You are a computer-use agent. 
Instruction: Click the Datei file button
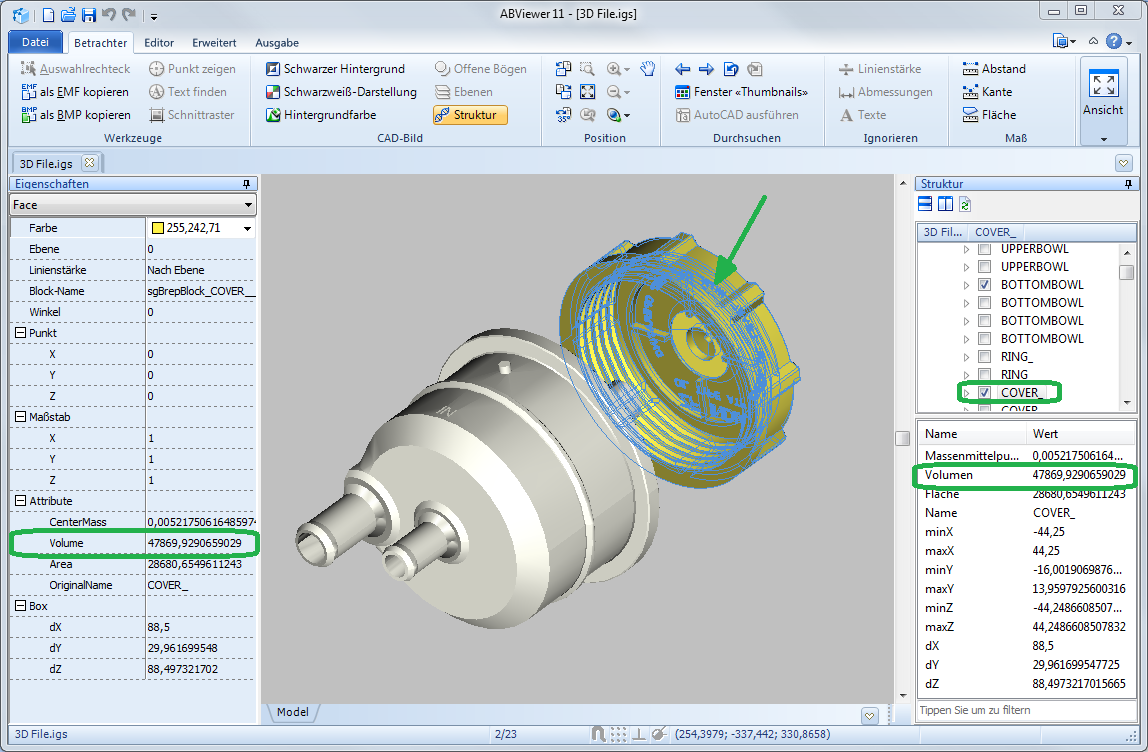tap(35, 42)
